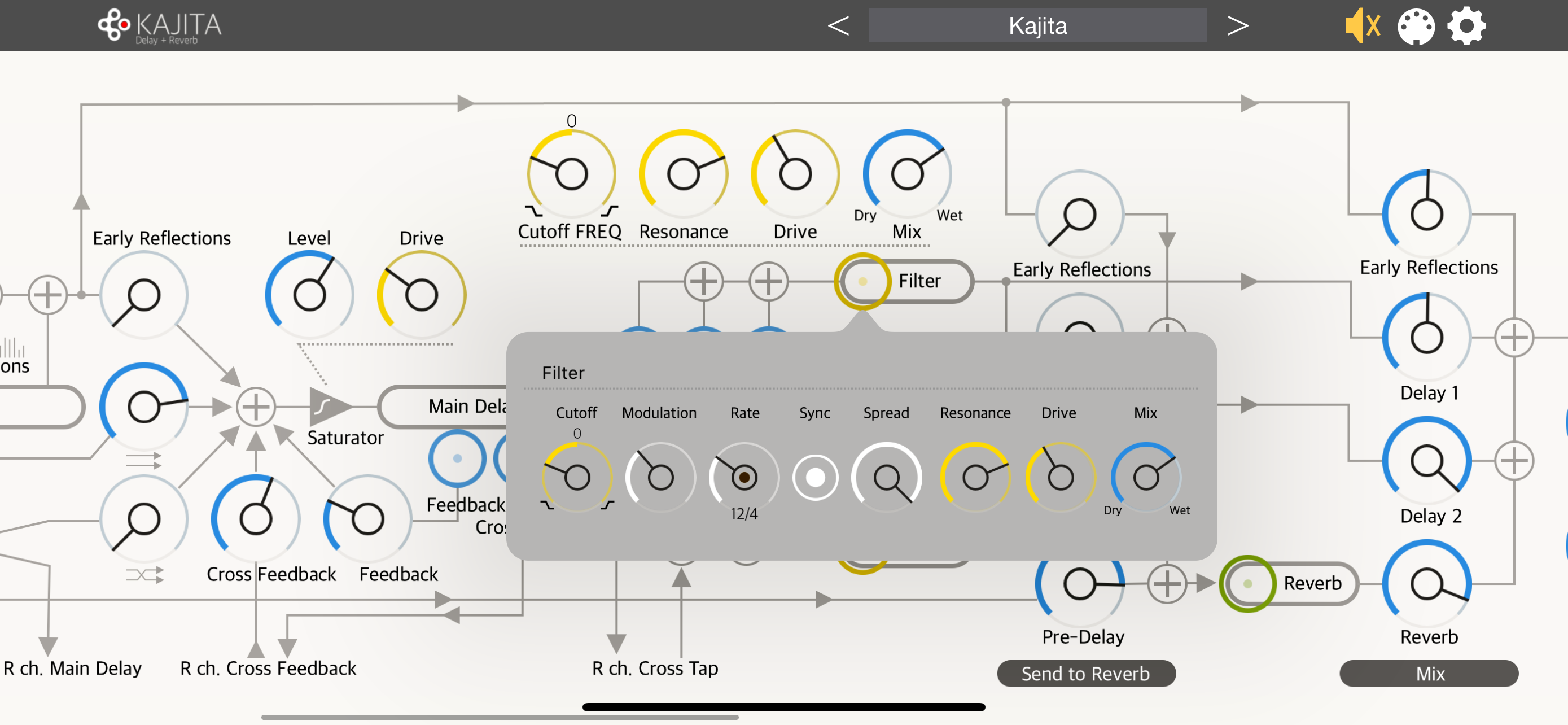Toggle the Sync button in Filter popup
This screenshot has width=1568, height=725.
[814, 478]
